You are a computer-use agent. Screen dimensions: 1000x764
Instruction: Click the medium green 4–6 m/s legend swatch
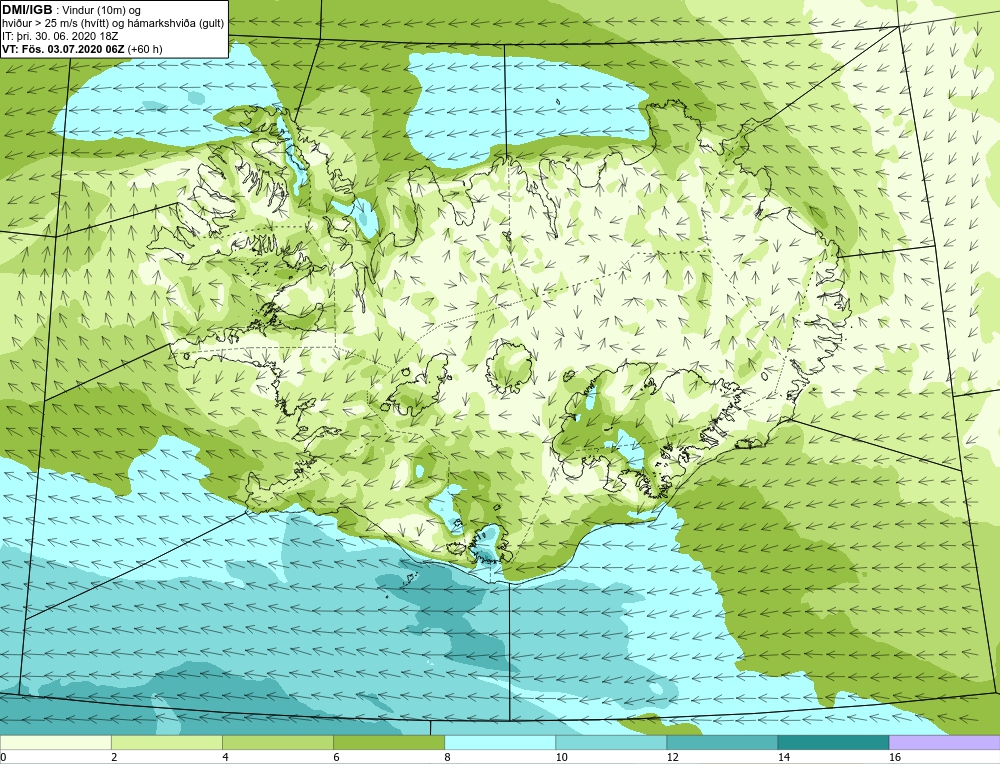tap(277, 742)
